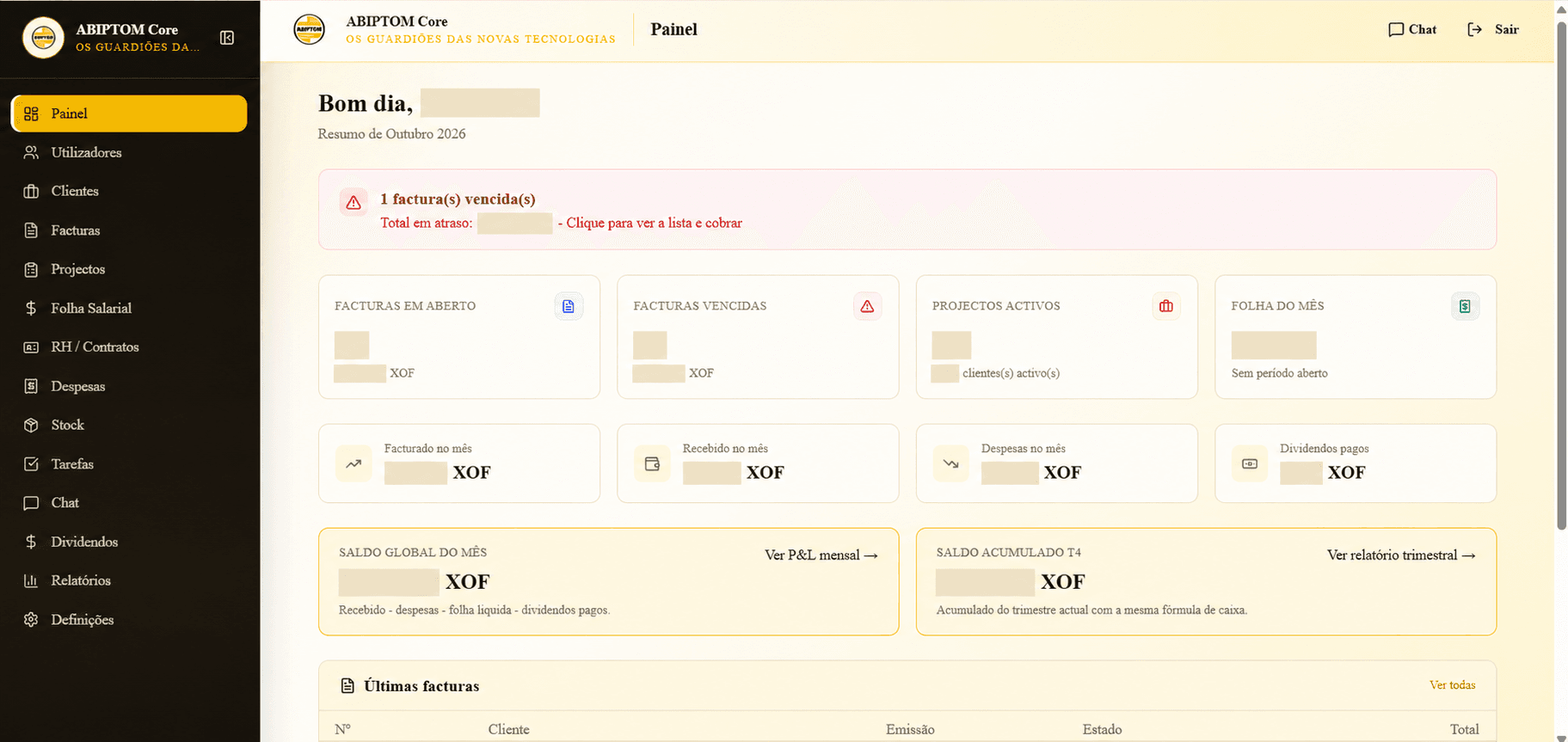Click the document icon on Facturas em Aberto card
The height and width of the screenshot is (742, 1568).
[569, 306]
